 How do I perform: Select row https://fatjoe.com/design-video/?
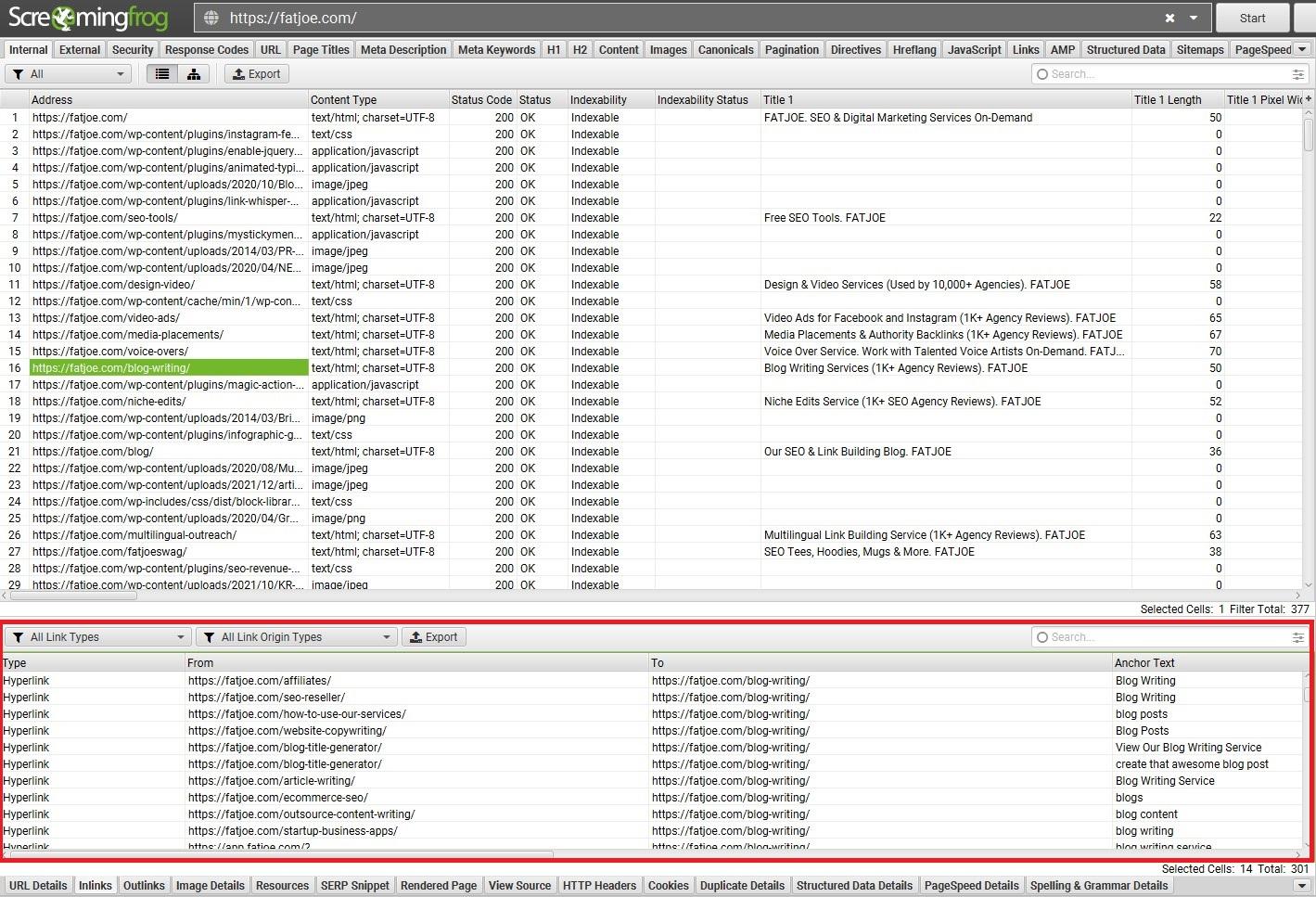pos(651,285)
